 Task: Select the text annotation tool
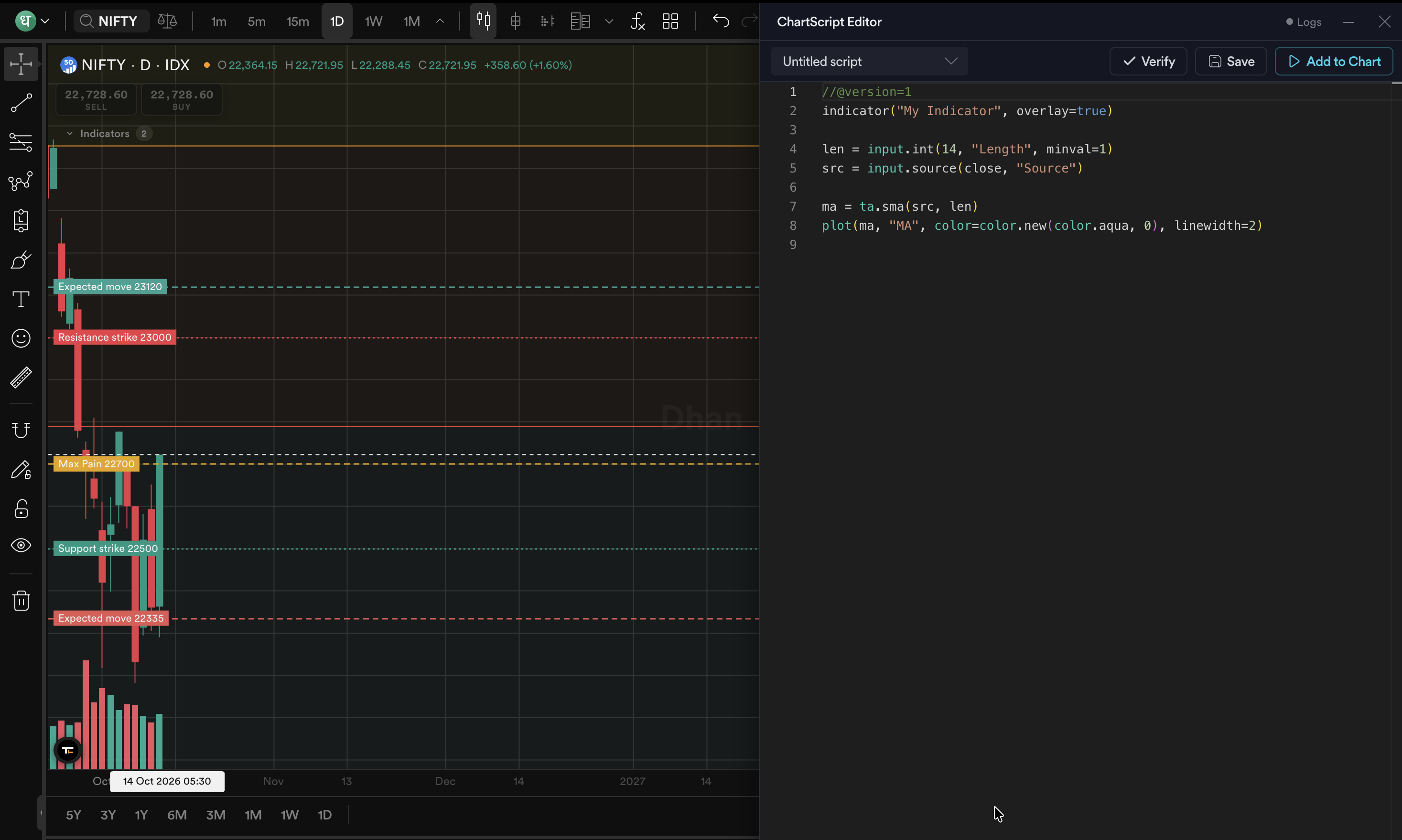(x=21, y=299)
